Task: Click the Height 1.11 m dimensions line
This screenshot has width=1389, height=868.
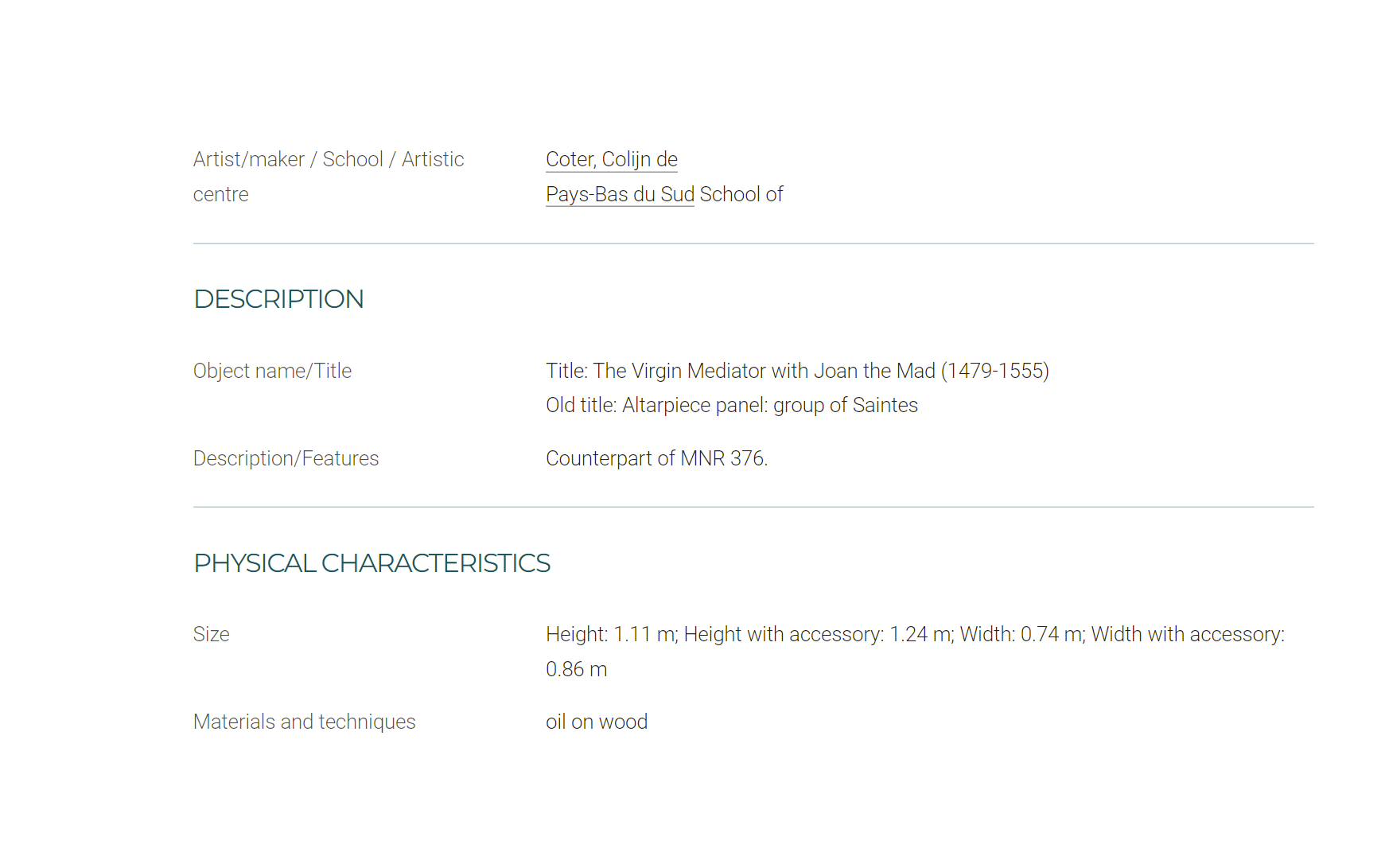Action: (x=915, y=635)
